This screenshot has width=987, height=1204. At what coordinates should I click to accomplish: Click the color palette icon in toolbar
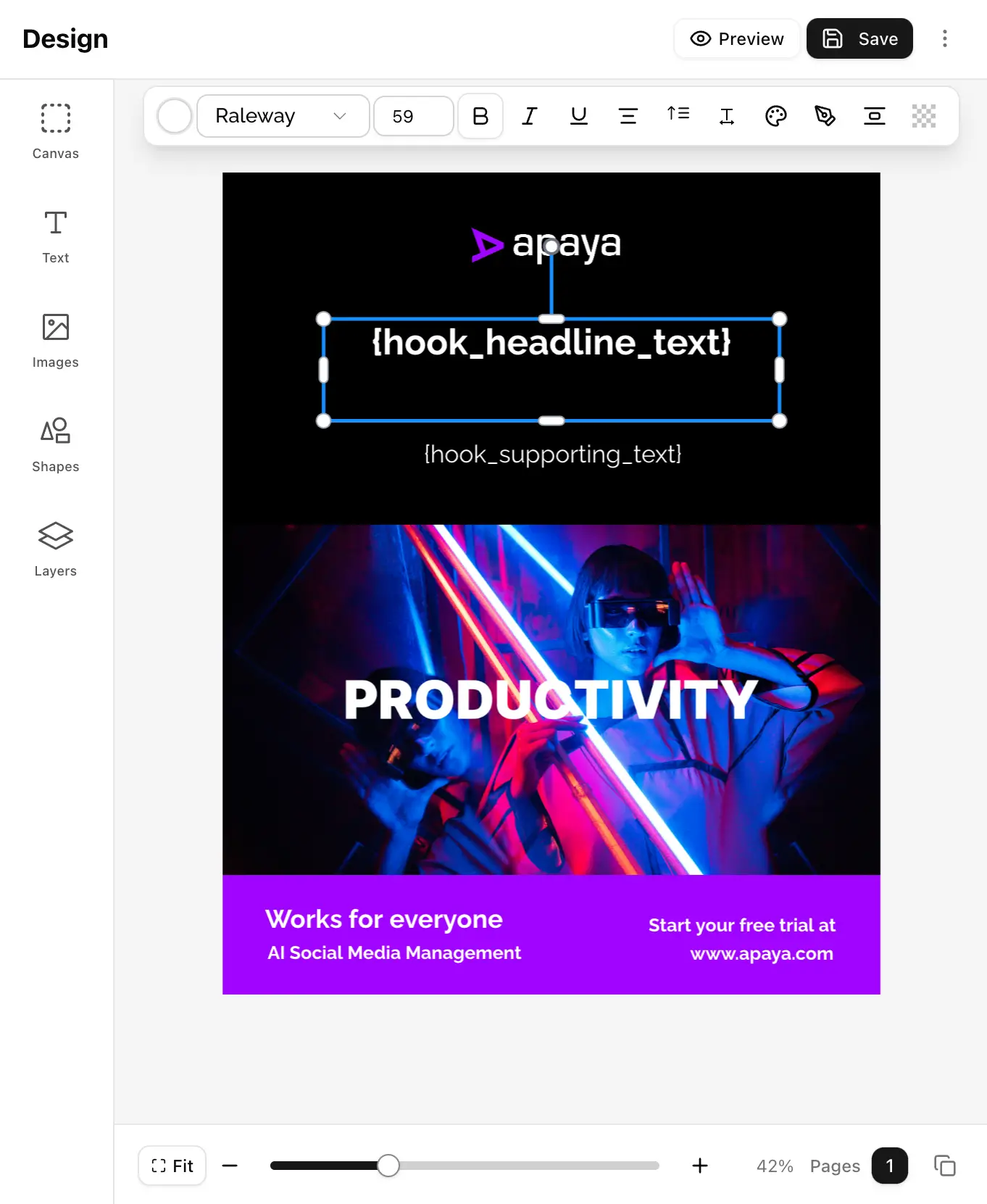point(775,116)
